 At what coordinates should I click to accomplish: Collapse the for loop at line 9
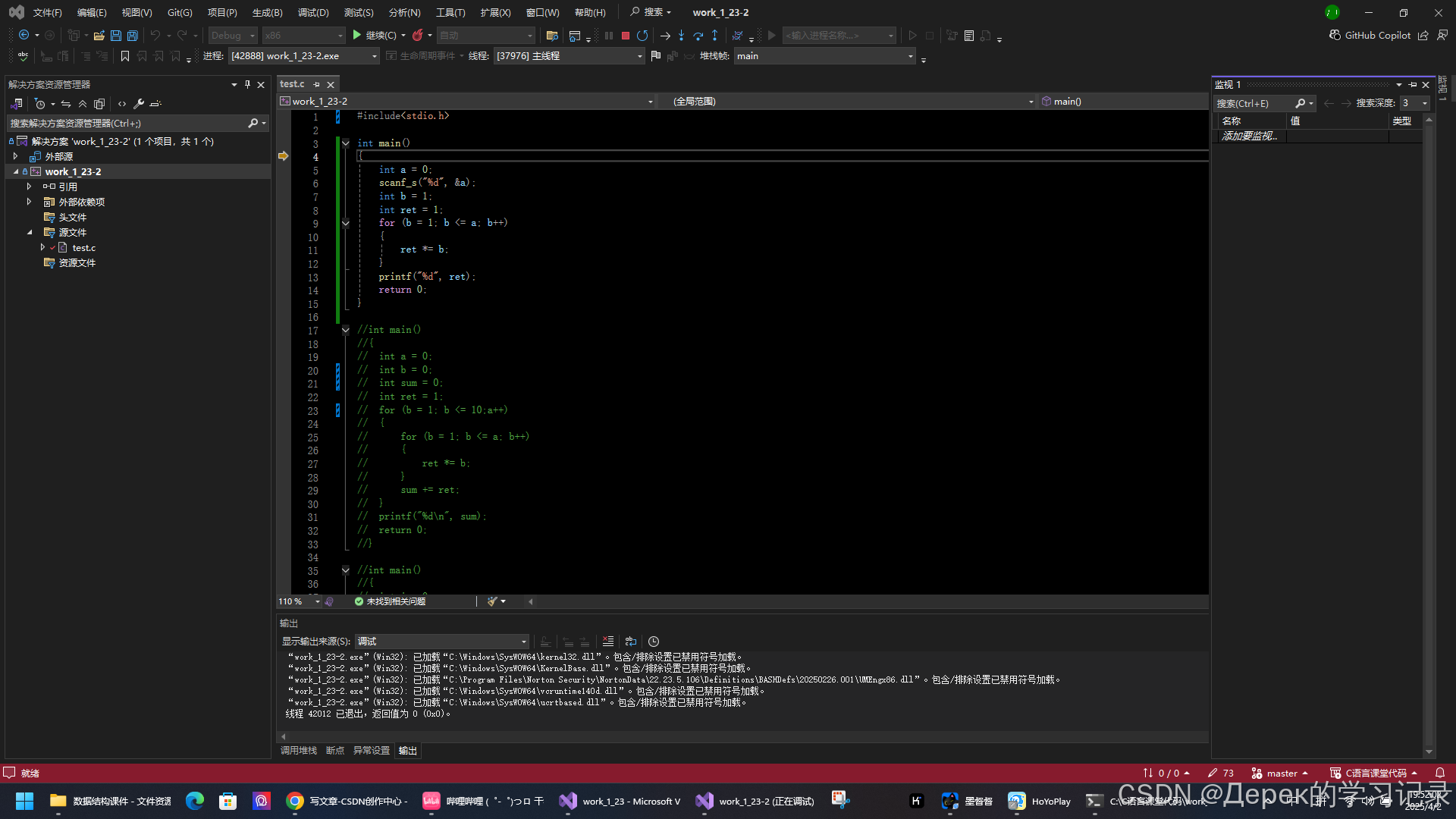coord(346,223)
